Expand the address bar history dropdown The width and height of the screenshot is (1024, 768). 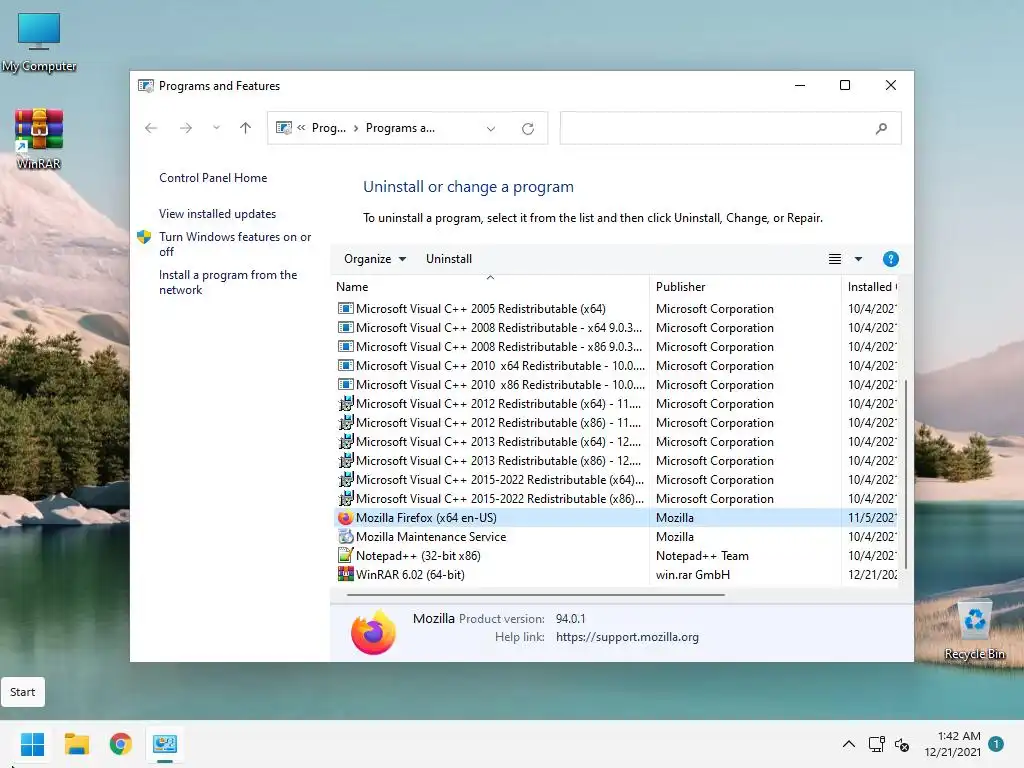(491, 129)
